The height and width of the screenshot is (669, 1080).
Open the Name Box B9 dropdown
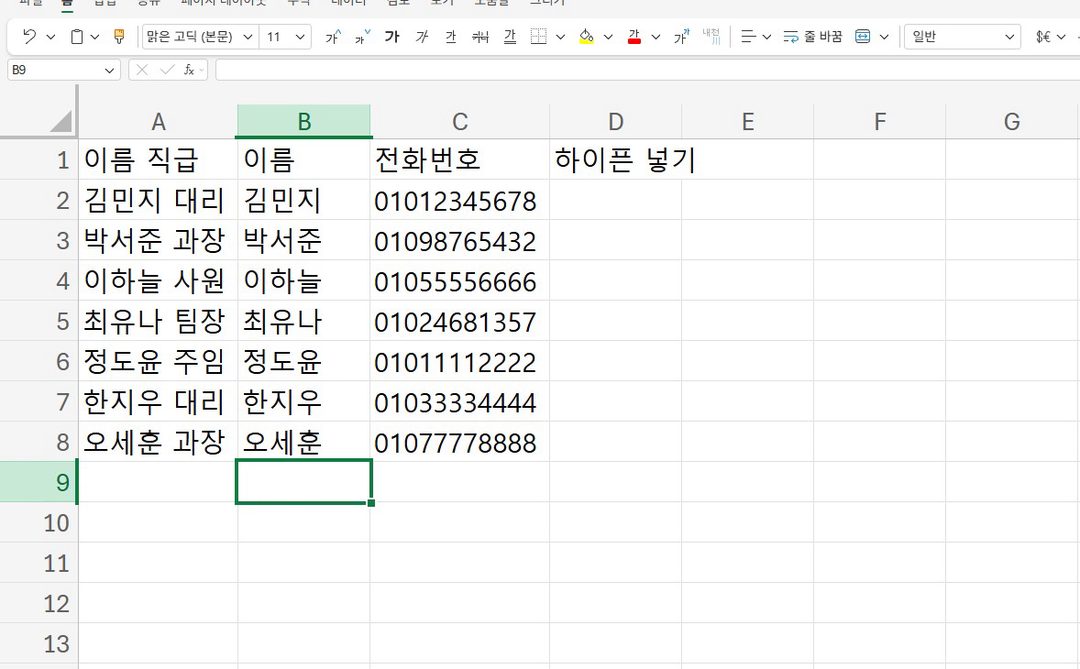109,70
